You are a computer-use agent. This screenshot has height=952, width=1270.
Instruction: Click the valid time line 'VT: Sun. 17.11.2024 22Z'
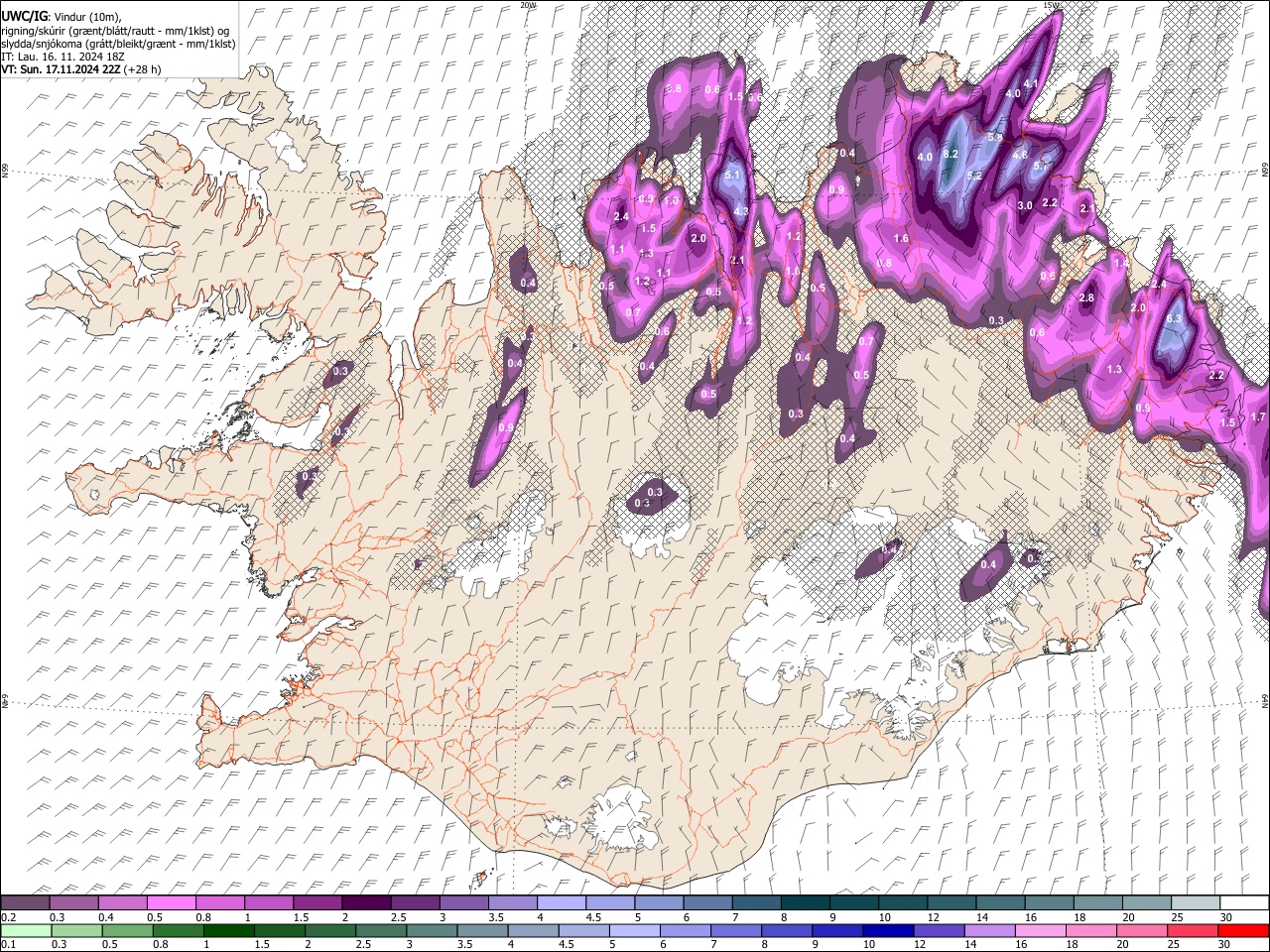point(62,70)
